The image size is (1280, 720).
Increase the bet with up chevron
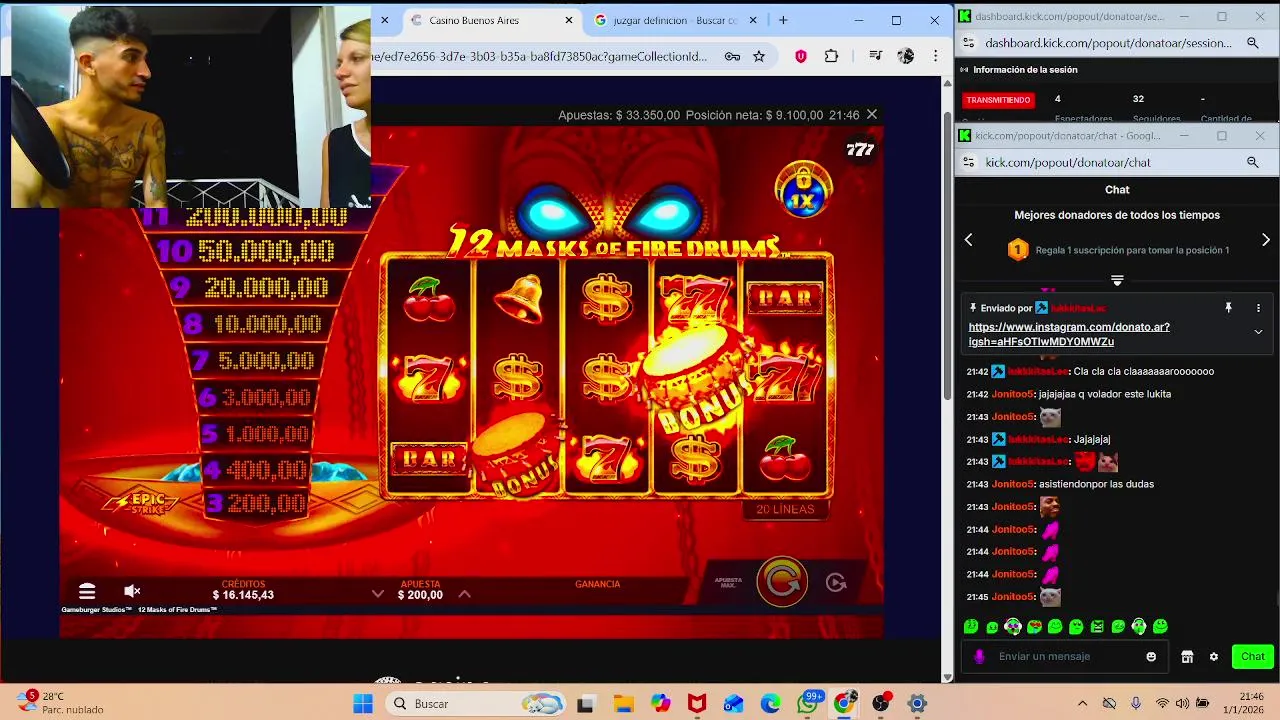[464, 594]
